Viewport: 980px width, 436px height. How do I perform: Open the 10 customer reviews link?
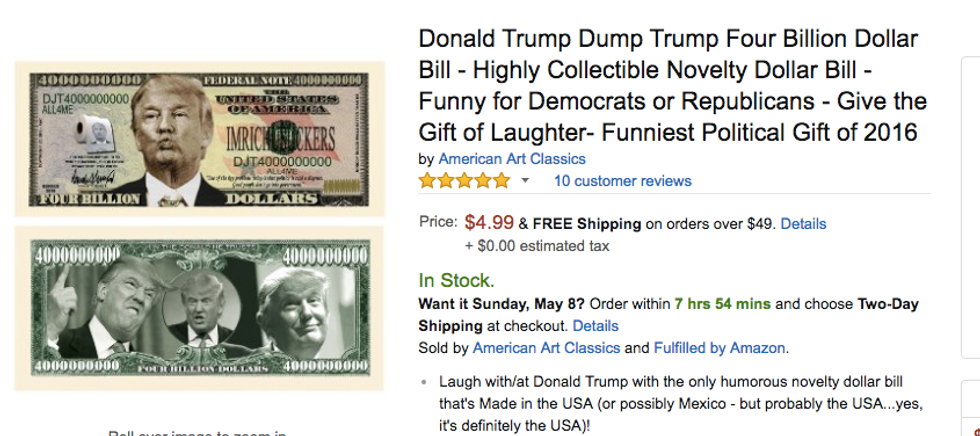622,181
